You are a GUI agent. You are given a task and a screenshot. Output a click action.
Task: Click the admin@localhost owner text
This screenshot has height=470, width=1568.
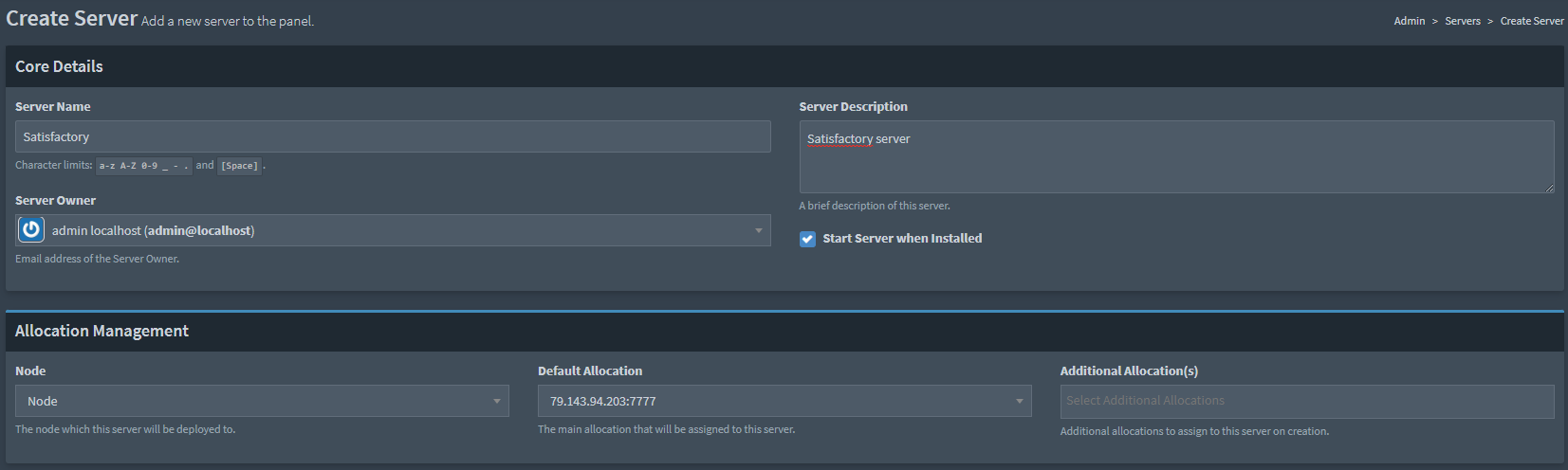[199, 230]
